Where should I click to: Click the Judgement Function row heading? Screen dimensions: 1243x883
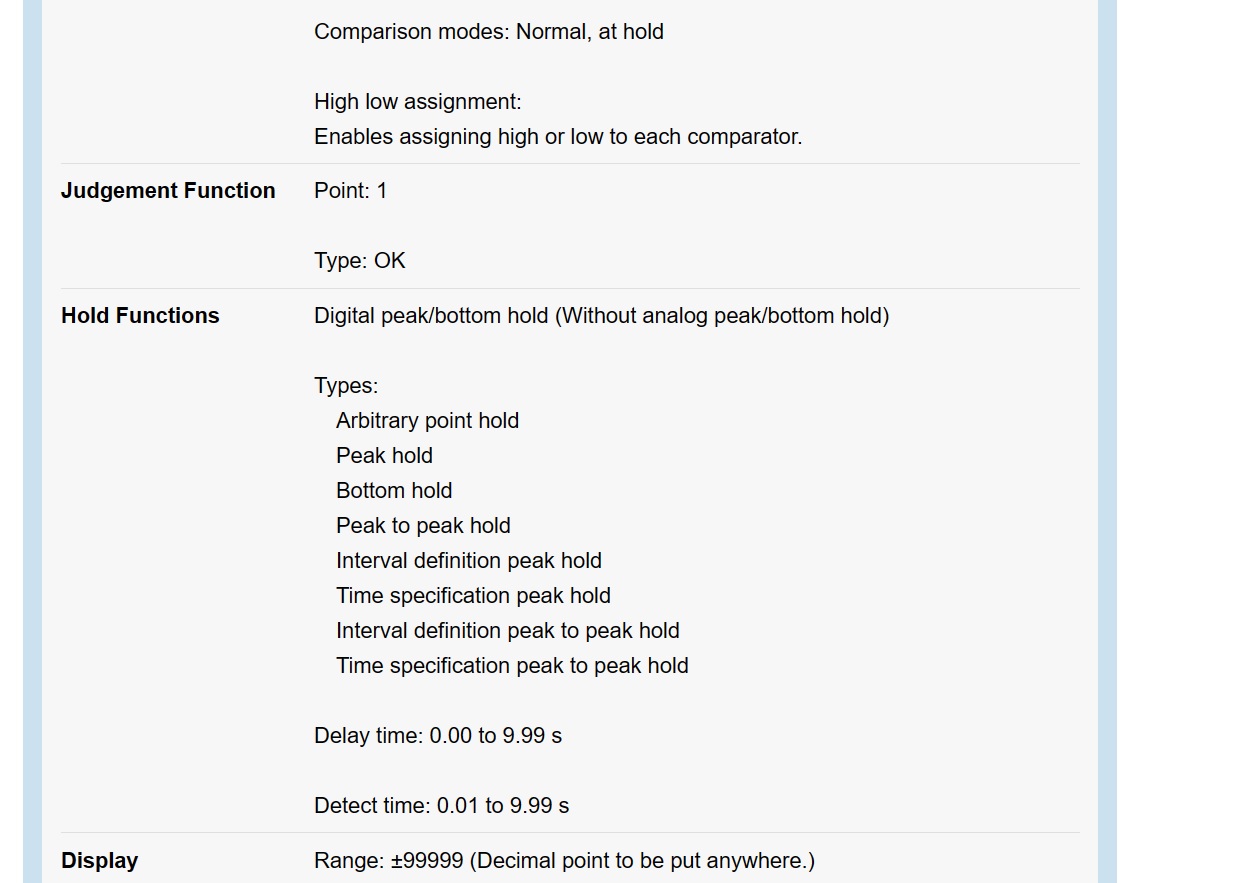168,191
